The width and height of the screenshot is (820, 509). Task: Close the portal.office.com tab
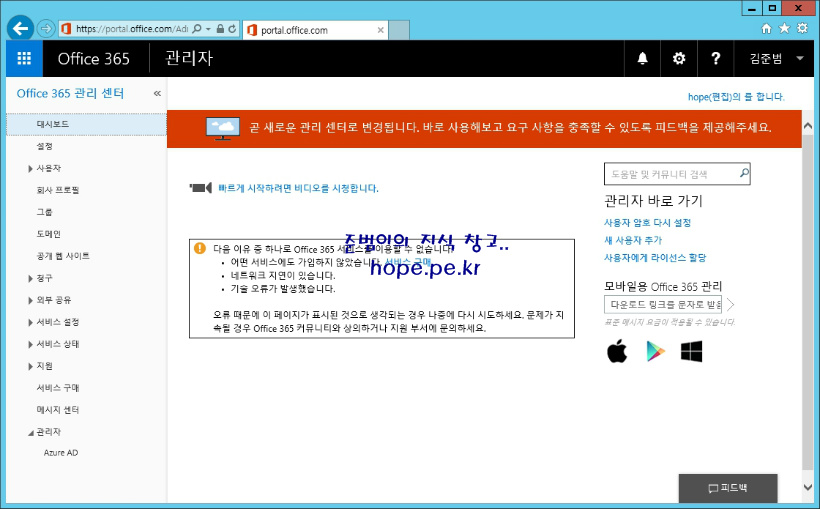point(381,30)
